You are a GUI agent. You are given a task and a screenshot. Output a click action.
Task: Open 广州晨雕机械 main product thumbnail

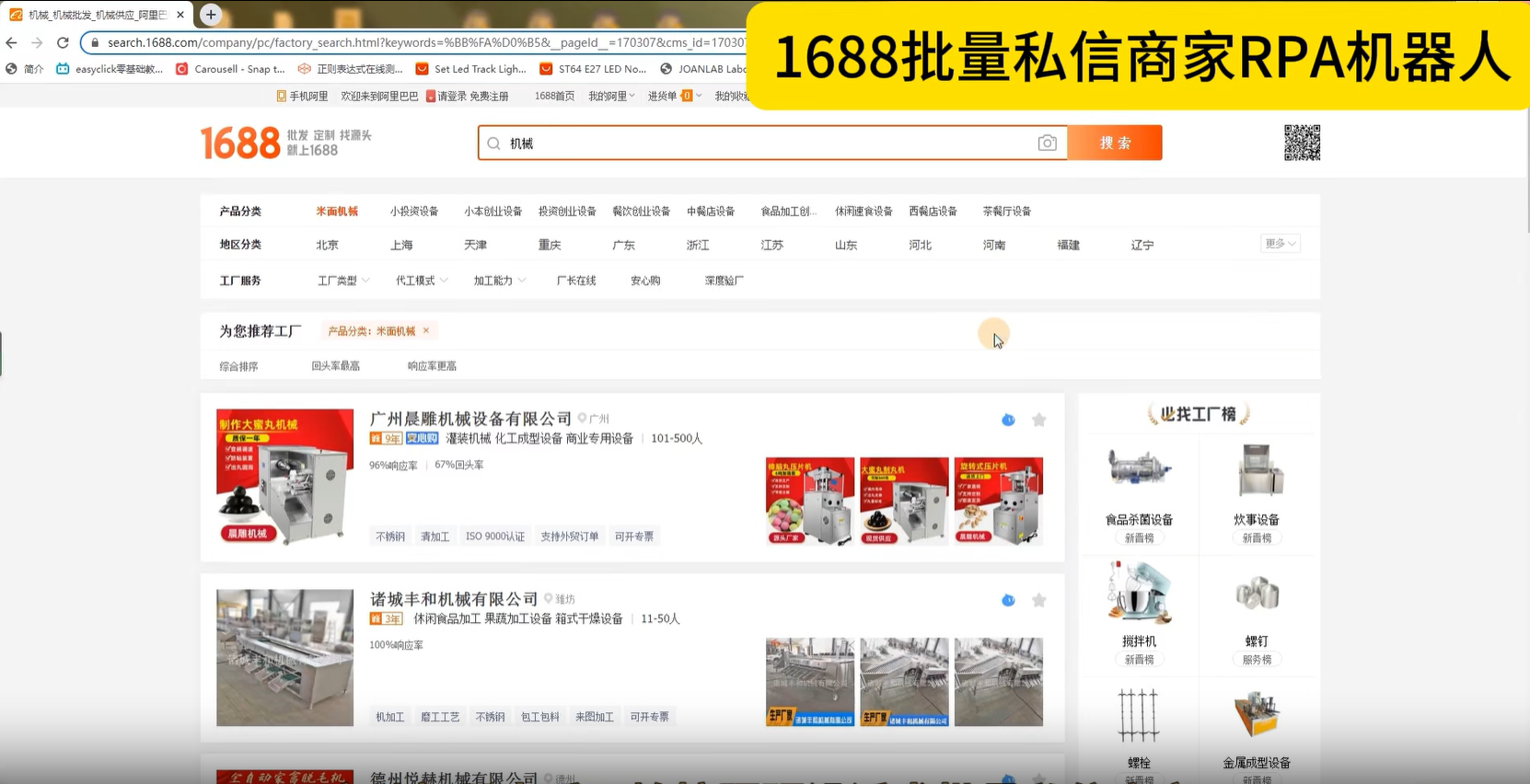pyautogui.click(x=284, y=478)
